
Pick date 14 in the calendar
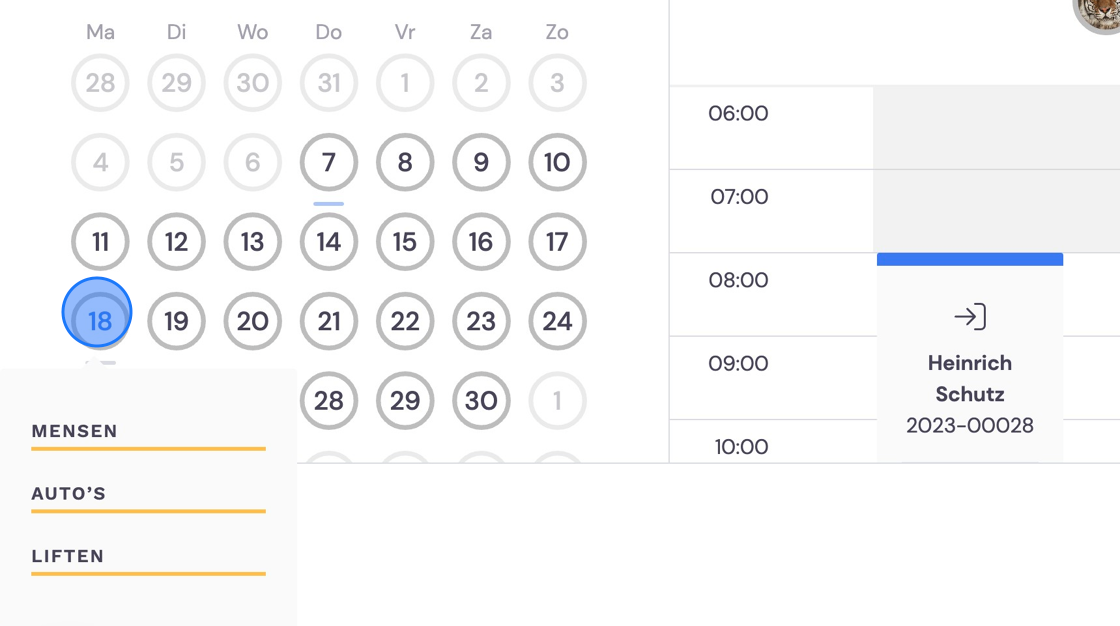click(329, 242)
